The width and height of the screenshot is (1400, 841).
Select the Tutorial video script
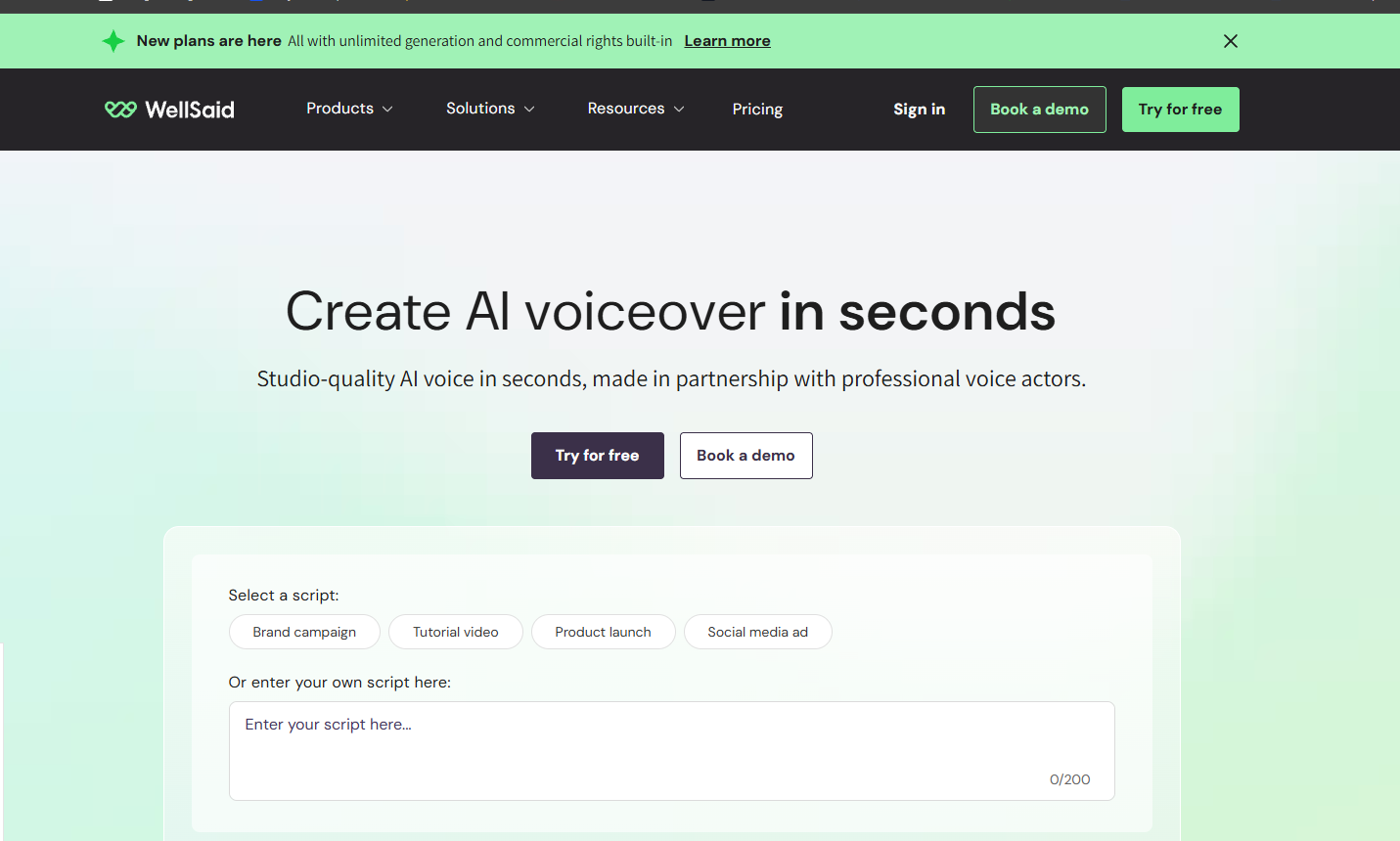click(456, 632)
